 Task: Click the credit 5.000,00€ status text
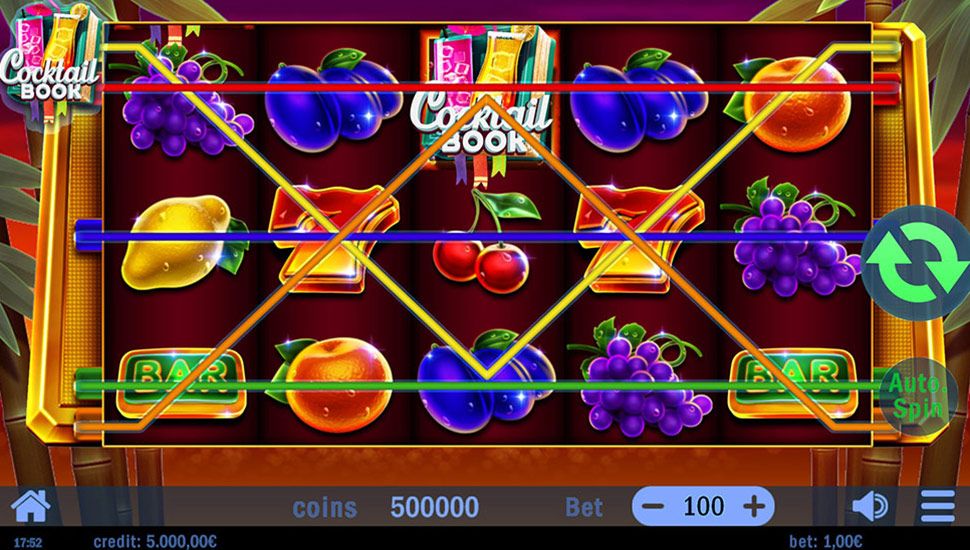(x=155, y=542)
